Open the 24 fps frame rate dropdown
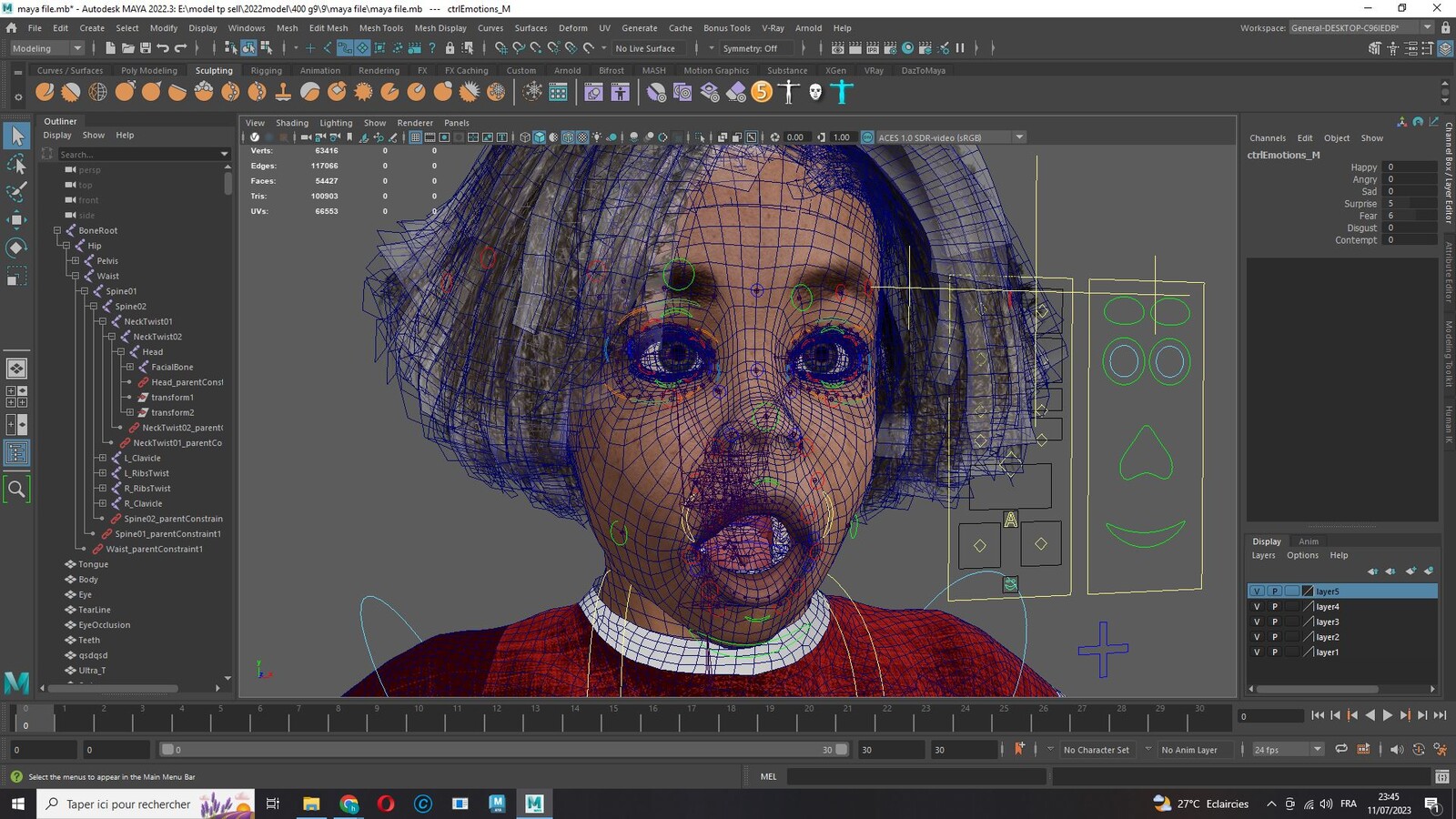 click(1288, 750)
